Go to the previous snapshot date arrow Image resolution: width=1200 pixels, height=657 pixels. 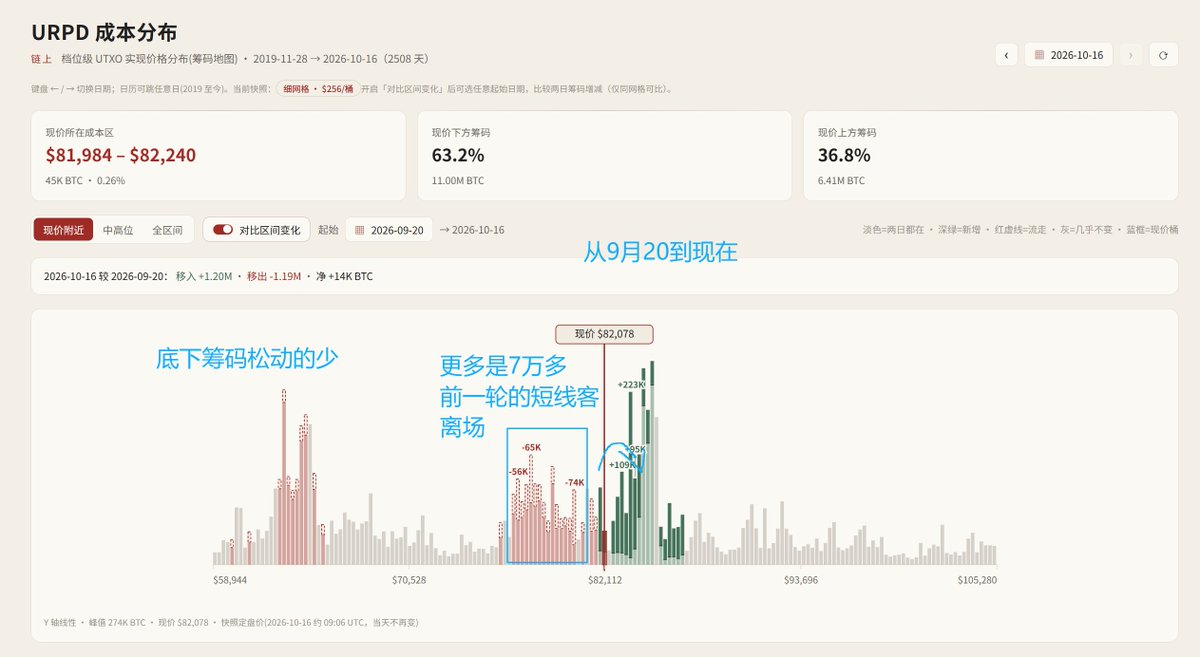(1006, 55)
